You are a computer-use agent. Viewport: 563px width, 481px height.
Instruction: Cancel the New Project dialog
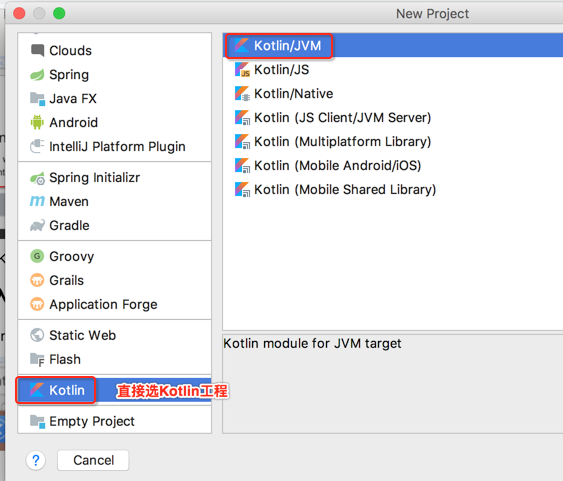click(x=93, y=460)
